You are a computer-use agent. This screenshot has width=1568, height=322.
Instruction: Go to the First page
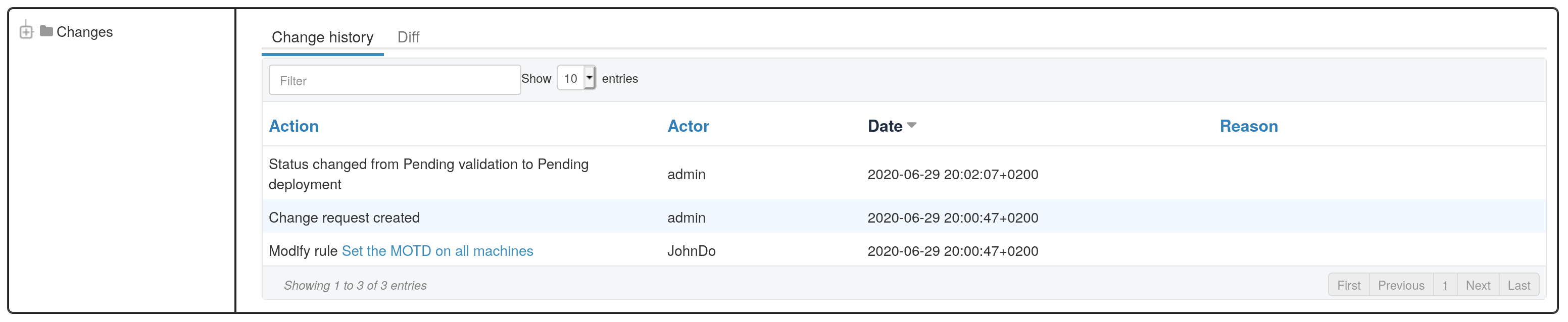(1348, 286)
